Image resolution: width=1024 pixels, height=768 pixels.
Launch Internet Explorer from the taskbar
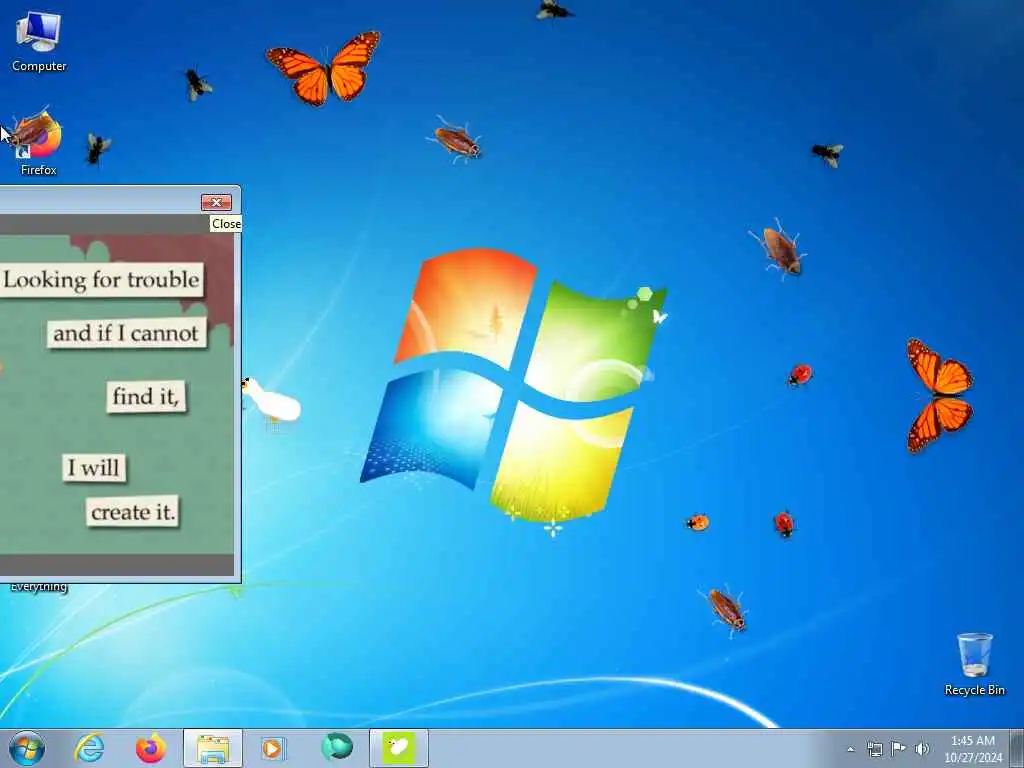point(89,748)
